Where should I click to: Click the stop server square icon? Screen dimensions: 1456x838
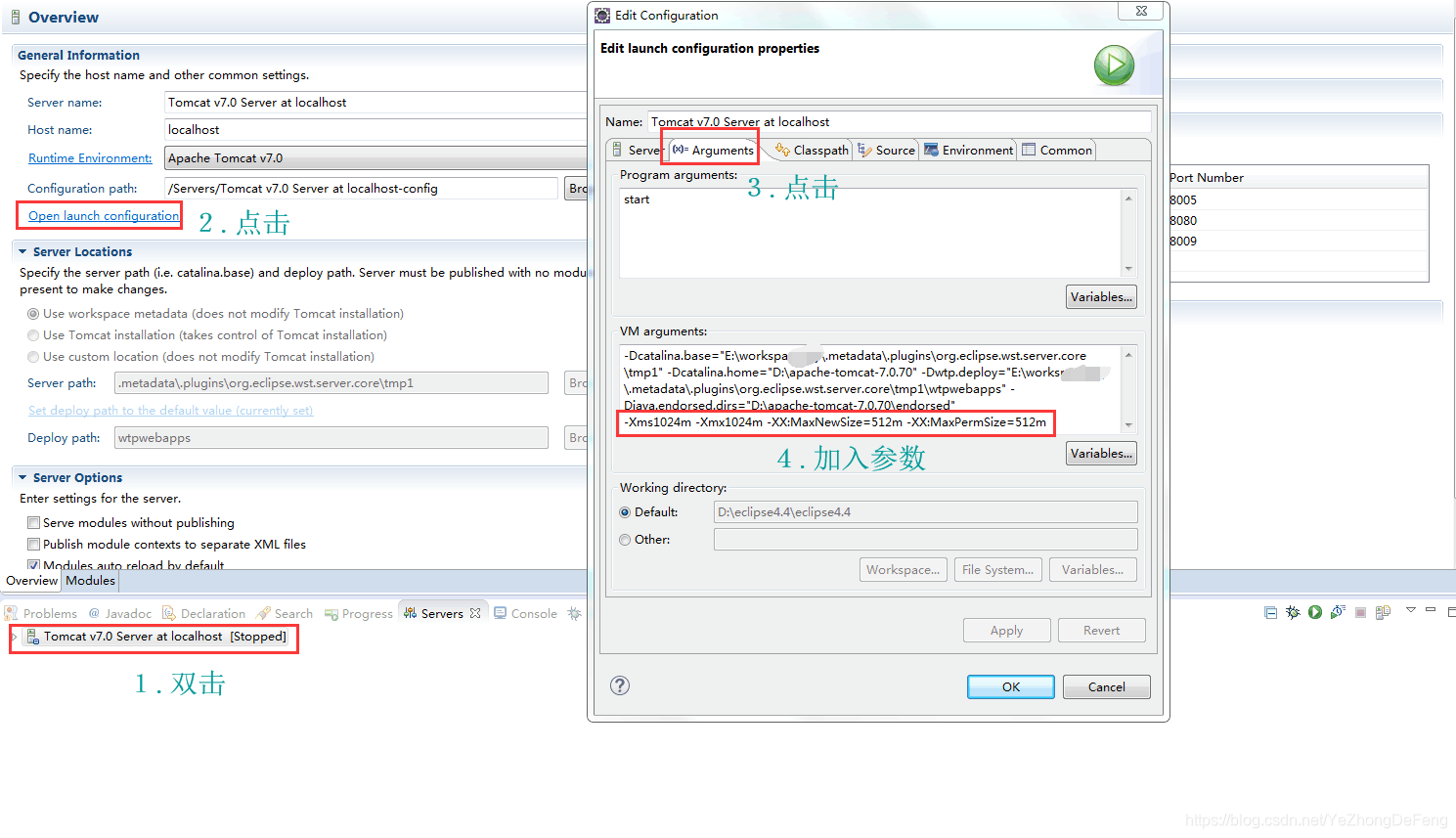click(x=1360, y=612)
